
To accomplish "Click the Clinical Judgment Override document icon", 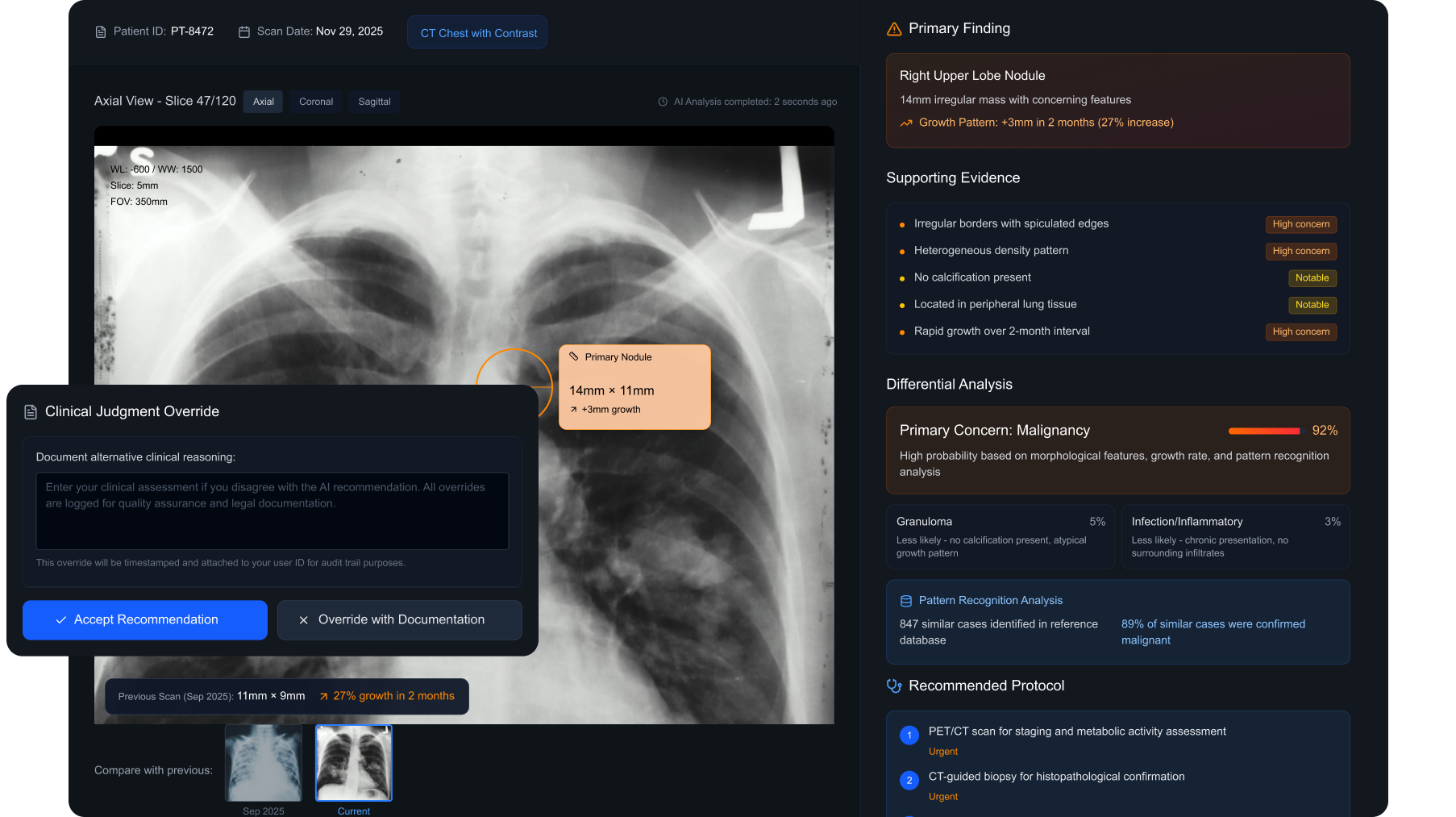I will tap(31, 412).
